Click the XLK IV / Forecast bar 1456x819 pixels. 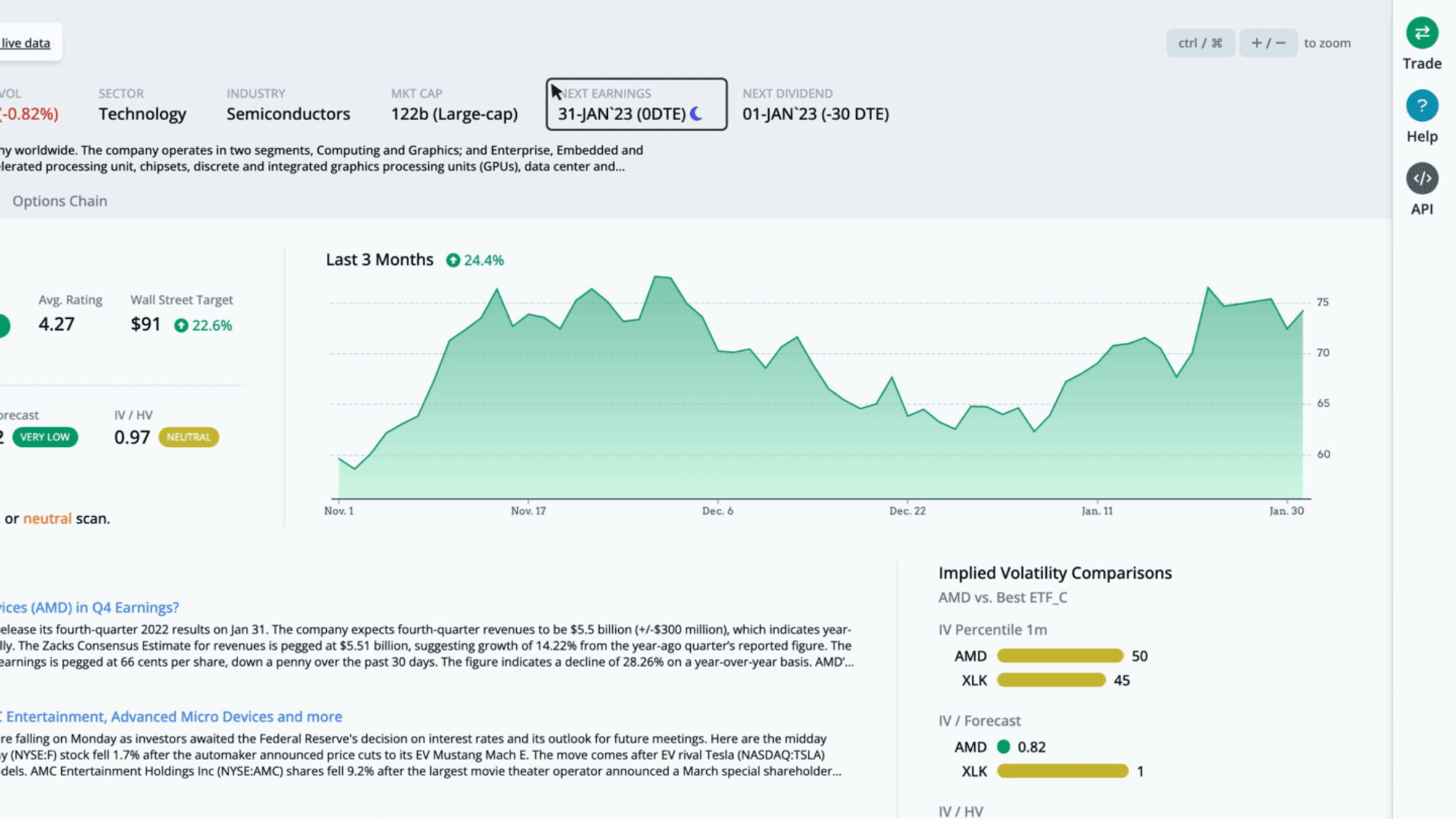(1062, 771)
